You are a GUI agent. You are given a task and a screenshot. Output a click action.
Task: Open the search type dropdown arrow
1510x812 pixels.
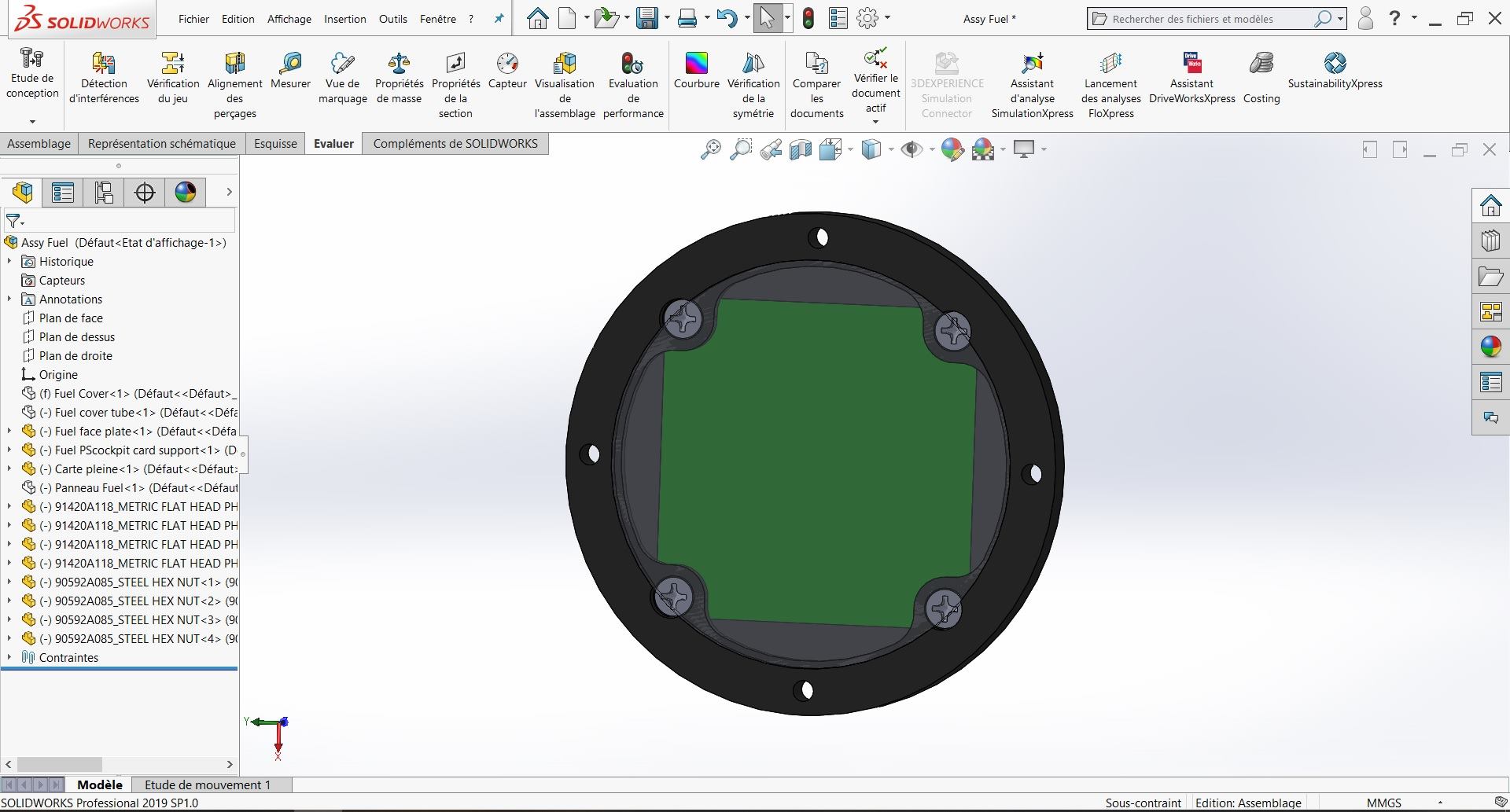pyautogui.click(x=1340, y=19)
